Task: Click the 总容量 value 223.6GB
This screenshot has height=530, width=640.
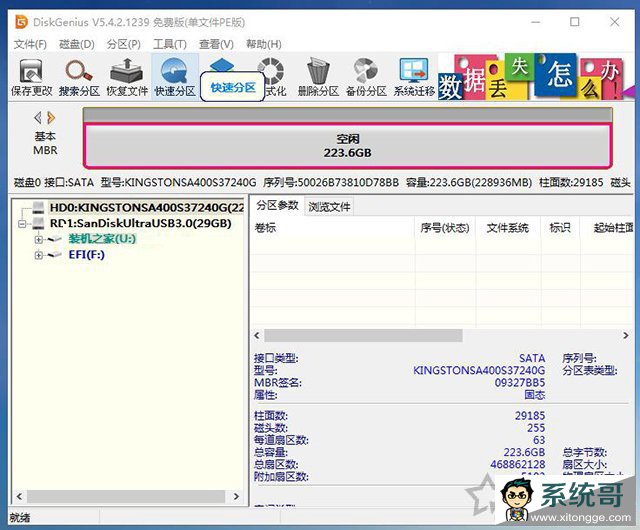Action: [x=524, y=452]
